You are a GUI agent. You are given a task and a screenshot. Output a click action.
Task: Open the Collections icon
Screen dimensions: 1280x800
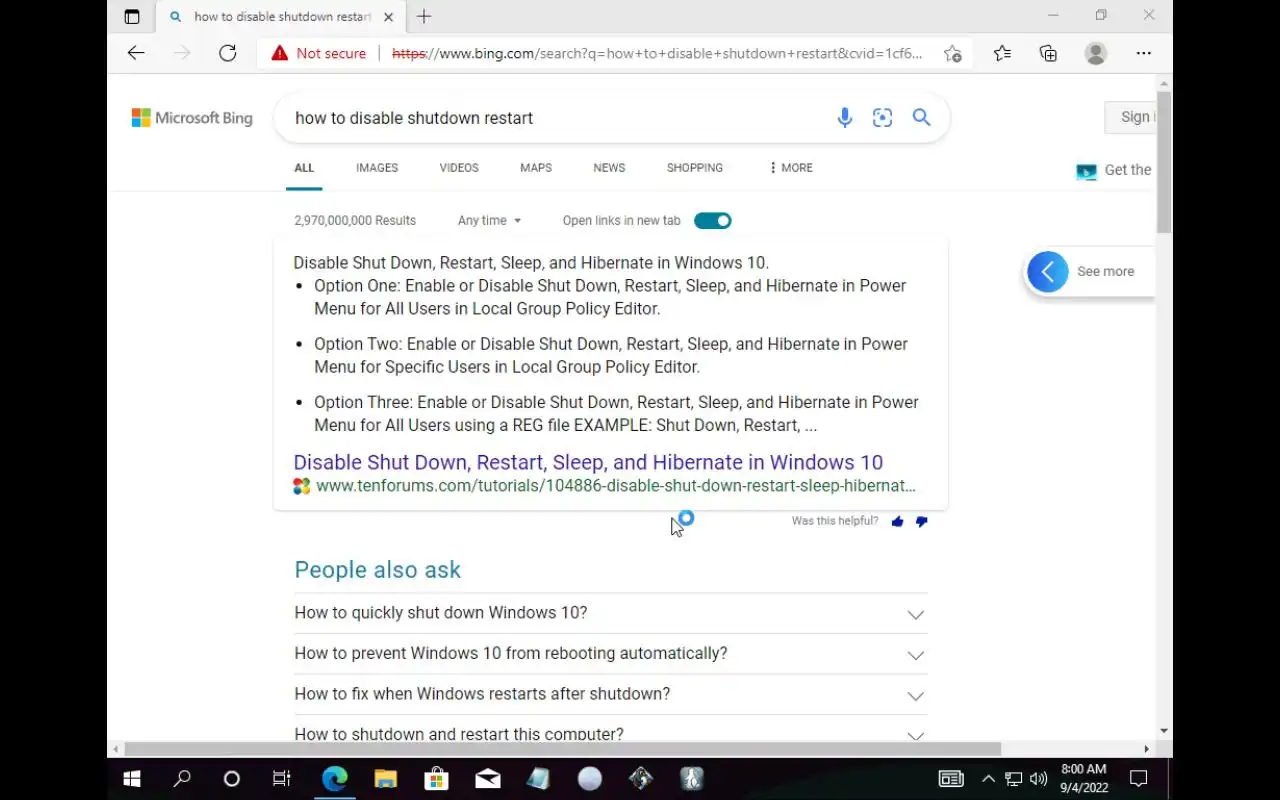coord(1048,53)
